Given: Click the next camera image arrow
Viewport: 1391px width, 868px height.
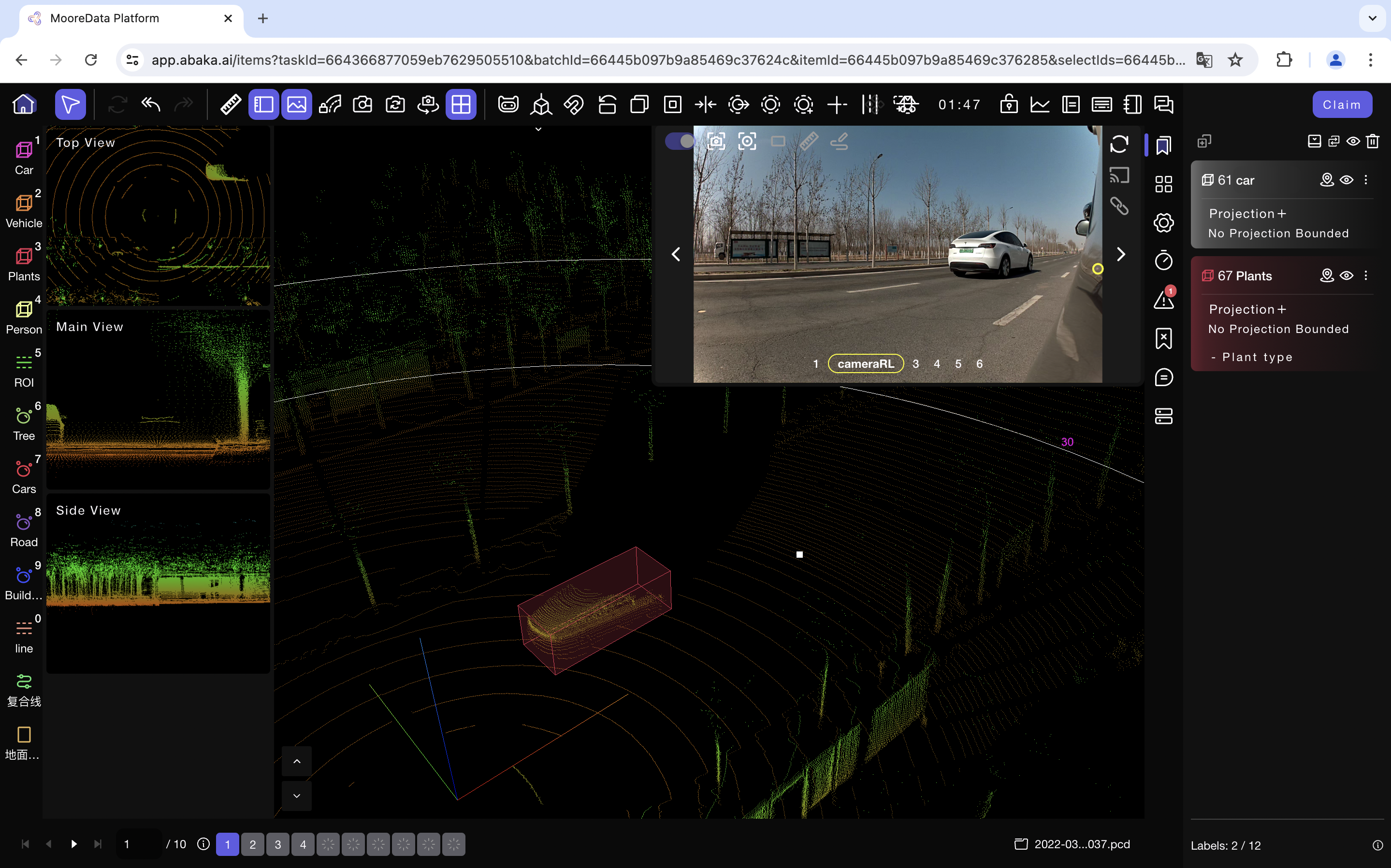Looking at the screenshot, I should pyautogui.click(x=1121, y=254).
